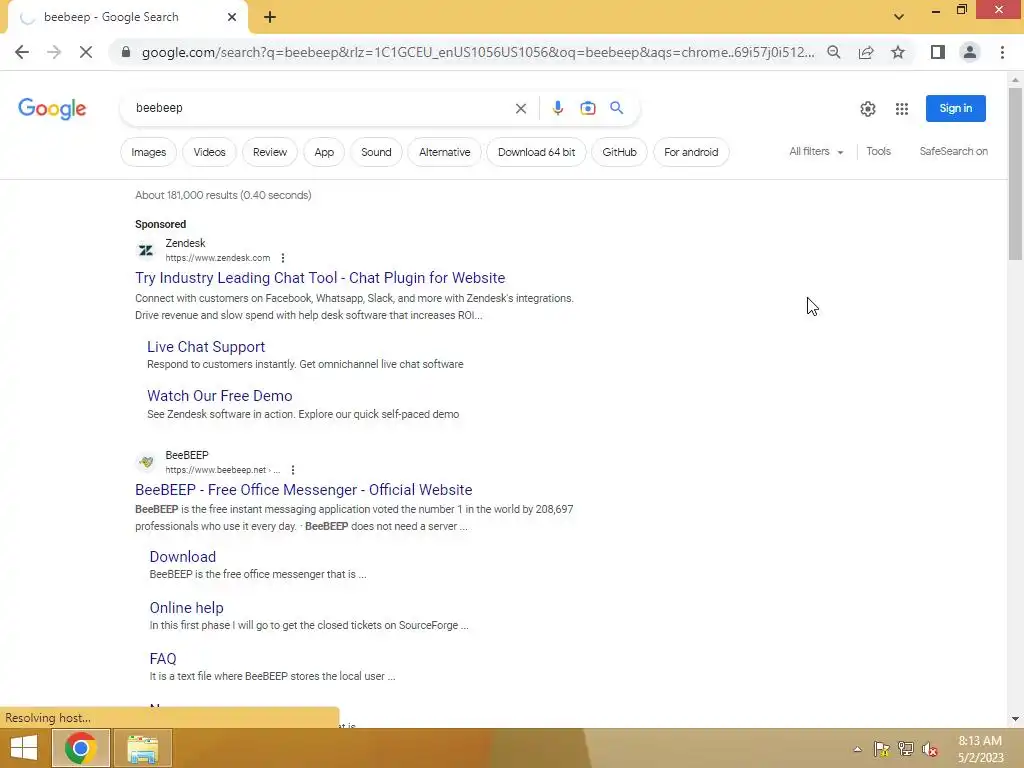This screenshot has height=768, width=1024.
Task: Expand the All filters dropdown
Action: [x=816, y=152]
